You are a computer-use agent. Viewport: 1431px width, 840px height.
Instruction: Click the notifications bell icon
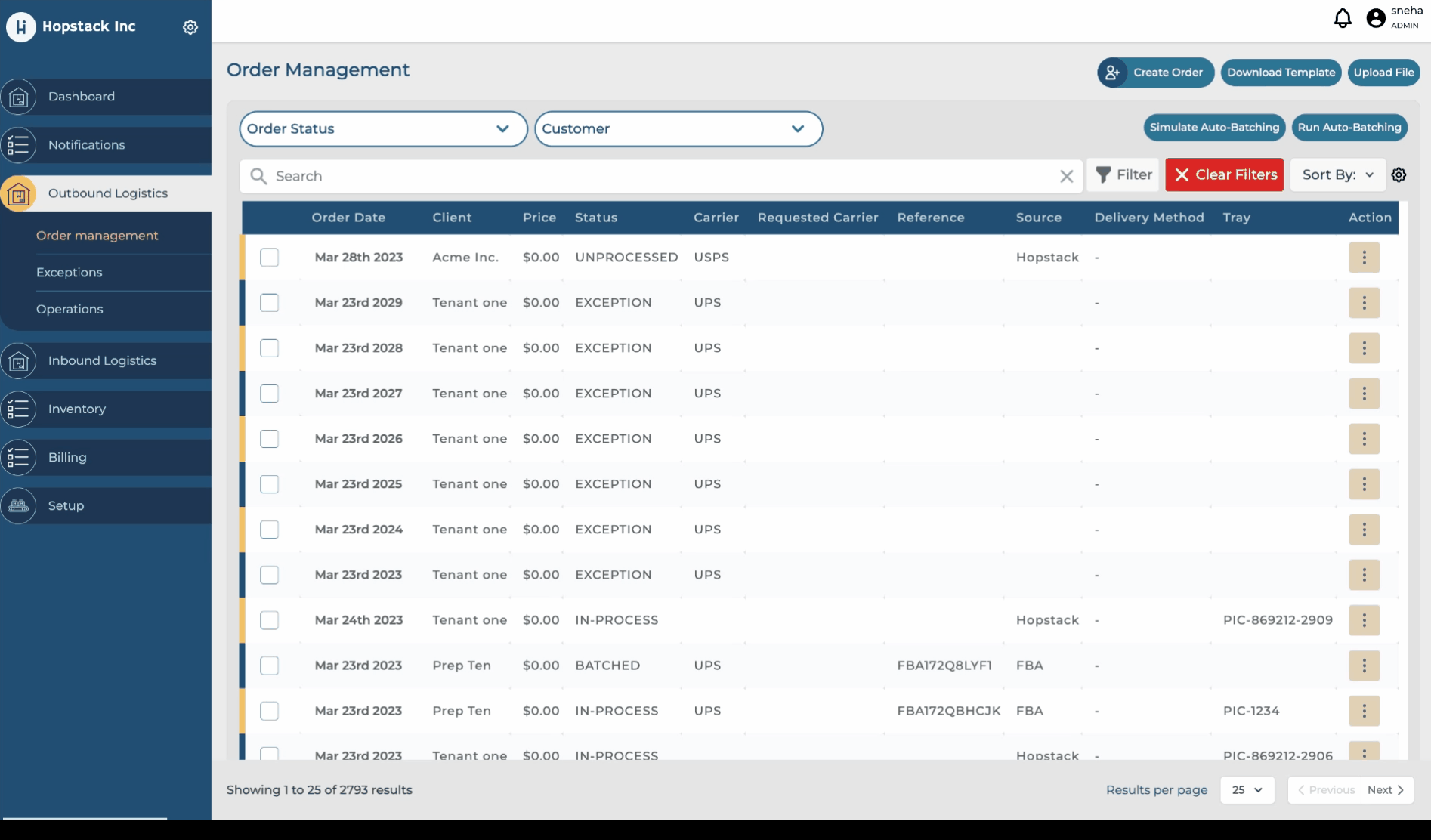1342,18
